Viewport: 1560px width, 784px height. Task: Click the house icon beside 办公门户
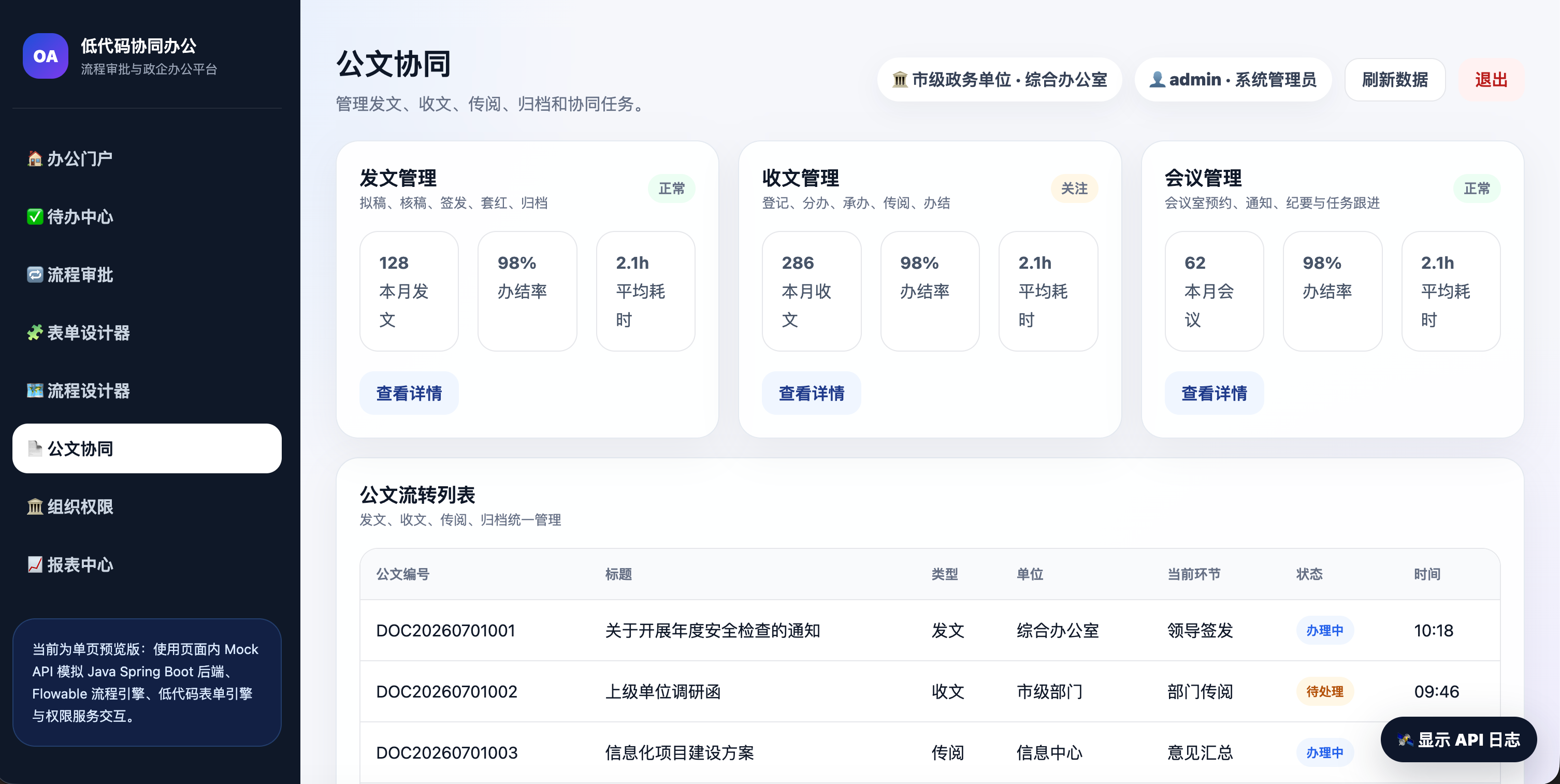[35, 158]
